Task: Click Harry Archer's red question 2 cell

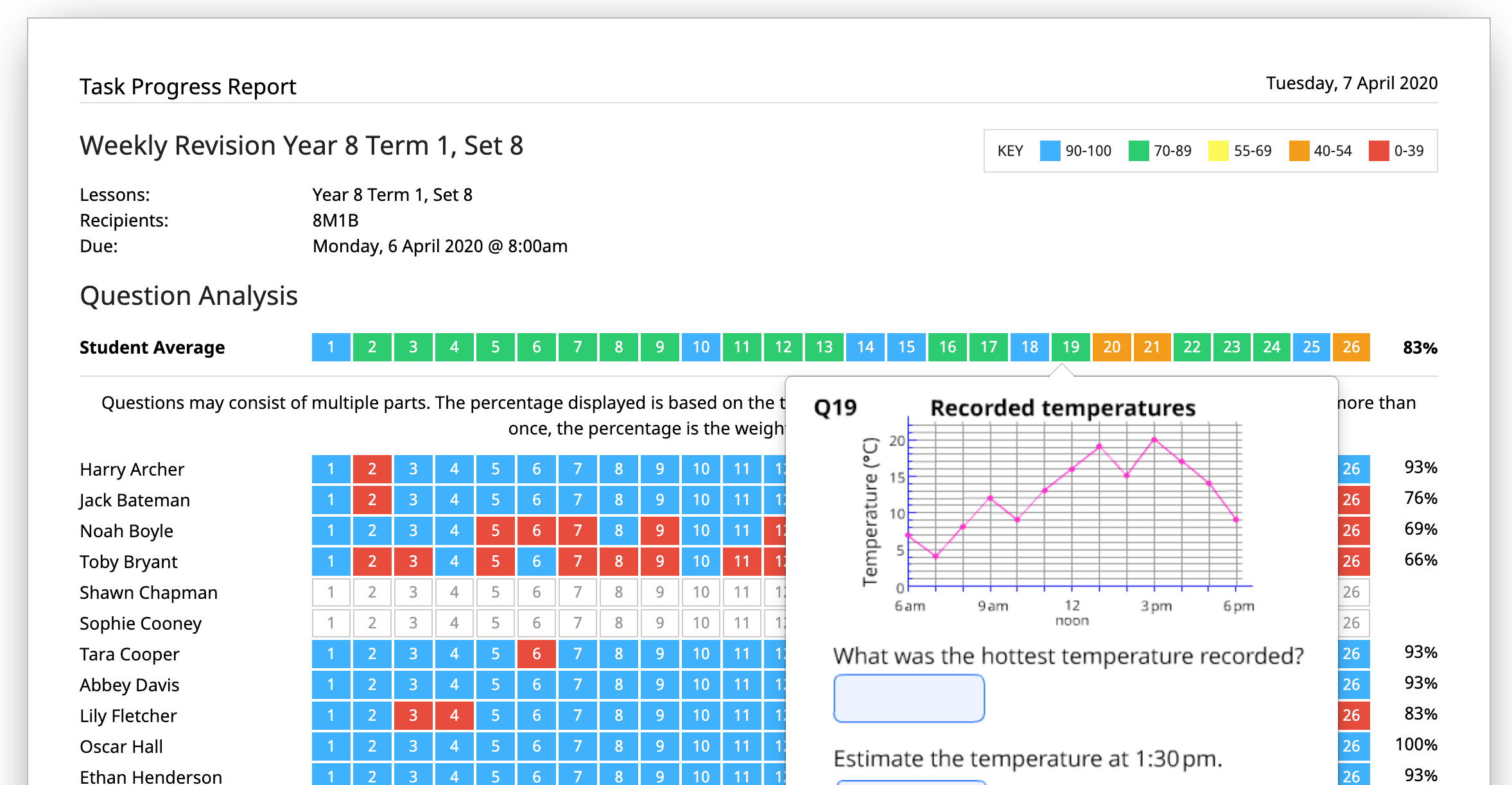Action: pos(372,469)
